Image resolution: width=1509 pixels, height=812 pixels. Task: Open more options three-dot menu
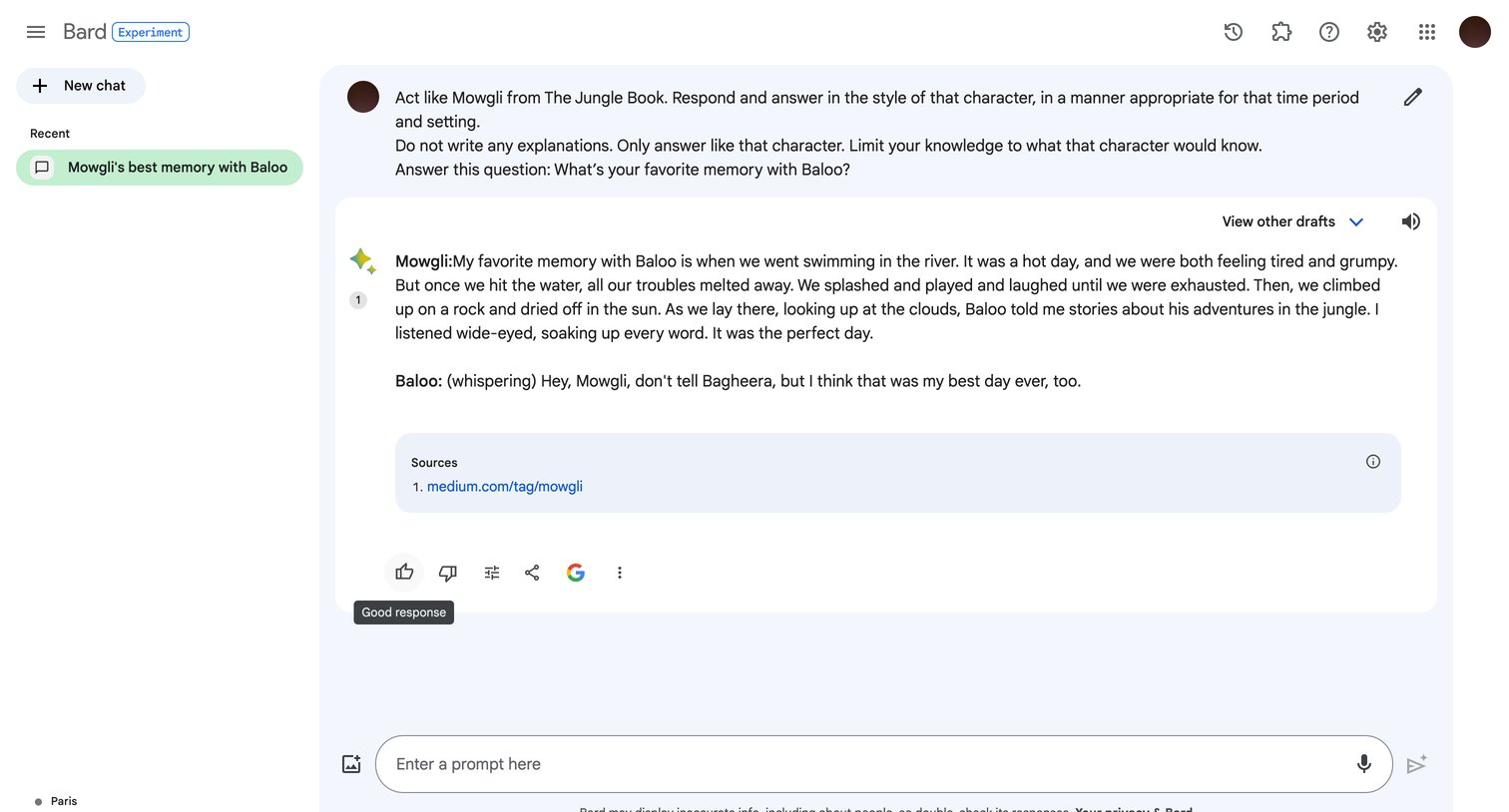pos(620,573)
